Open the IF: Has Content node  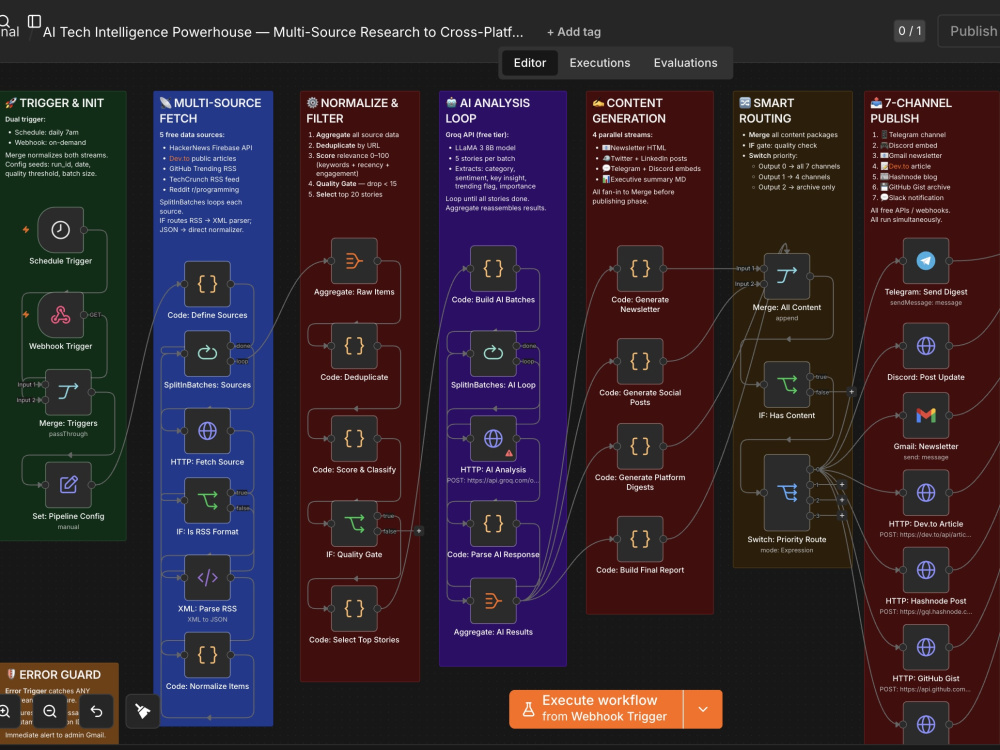(x=787, y=385)
